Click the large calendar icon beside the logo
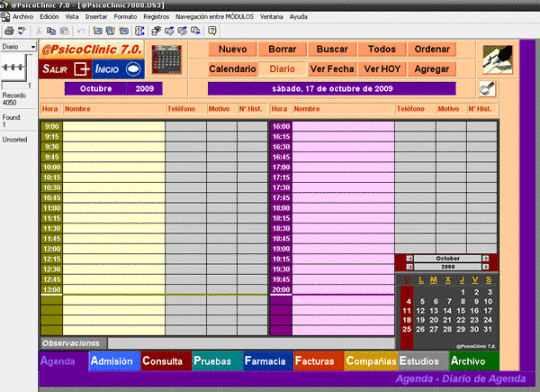Screen dimensions: 540x392 point(167,59)
